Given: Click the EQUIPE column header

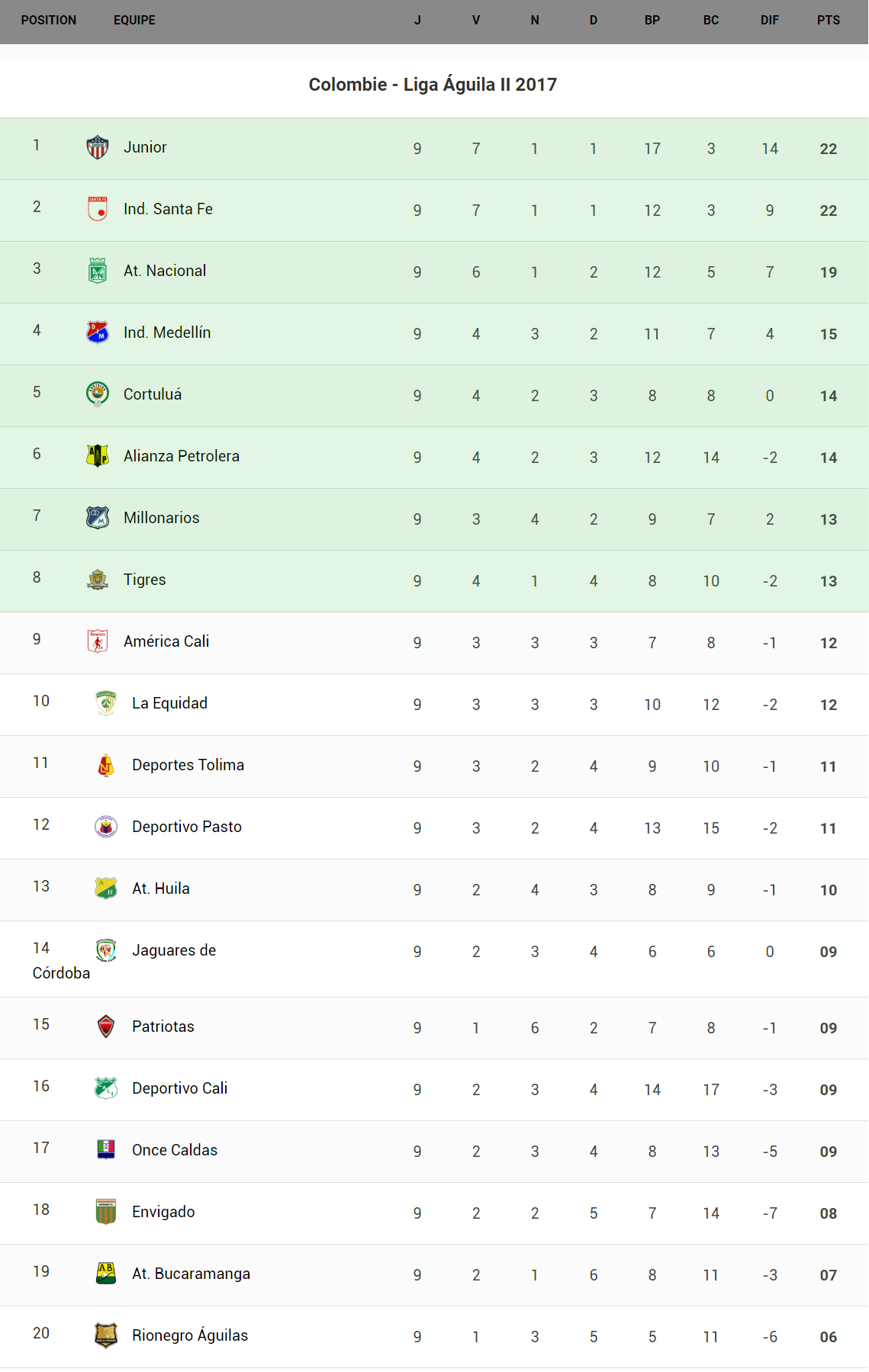Looking at the screenshot, I should [134, 21].
